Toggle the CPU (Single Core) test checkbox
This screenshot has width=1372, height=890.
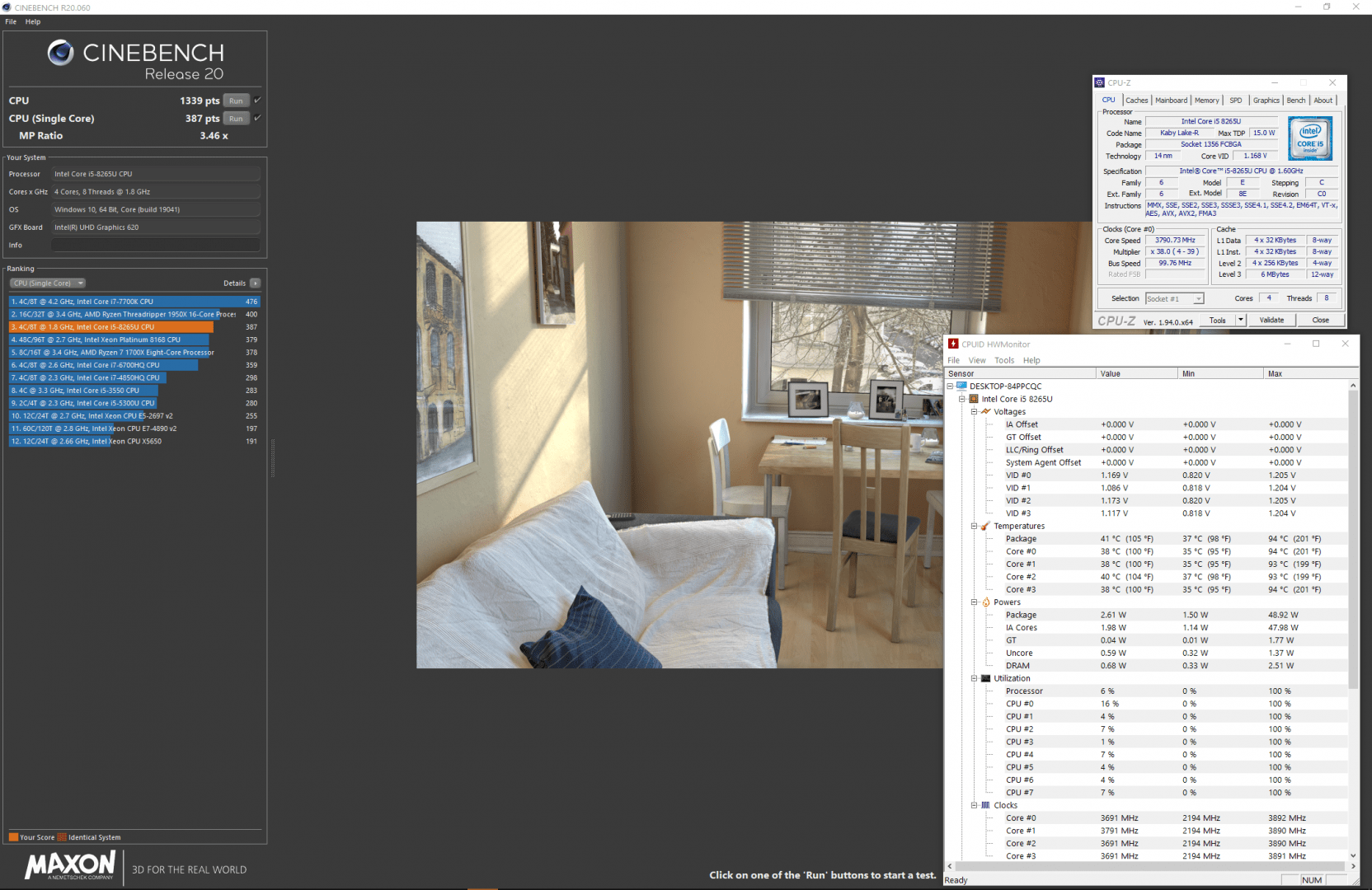tap(257, 118)
